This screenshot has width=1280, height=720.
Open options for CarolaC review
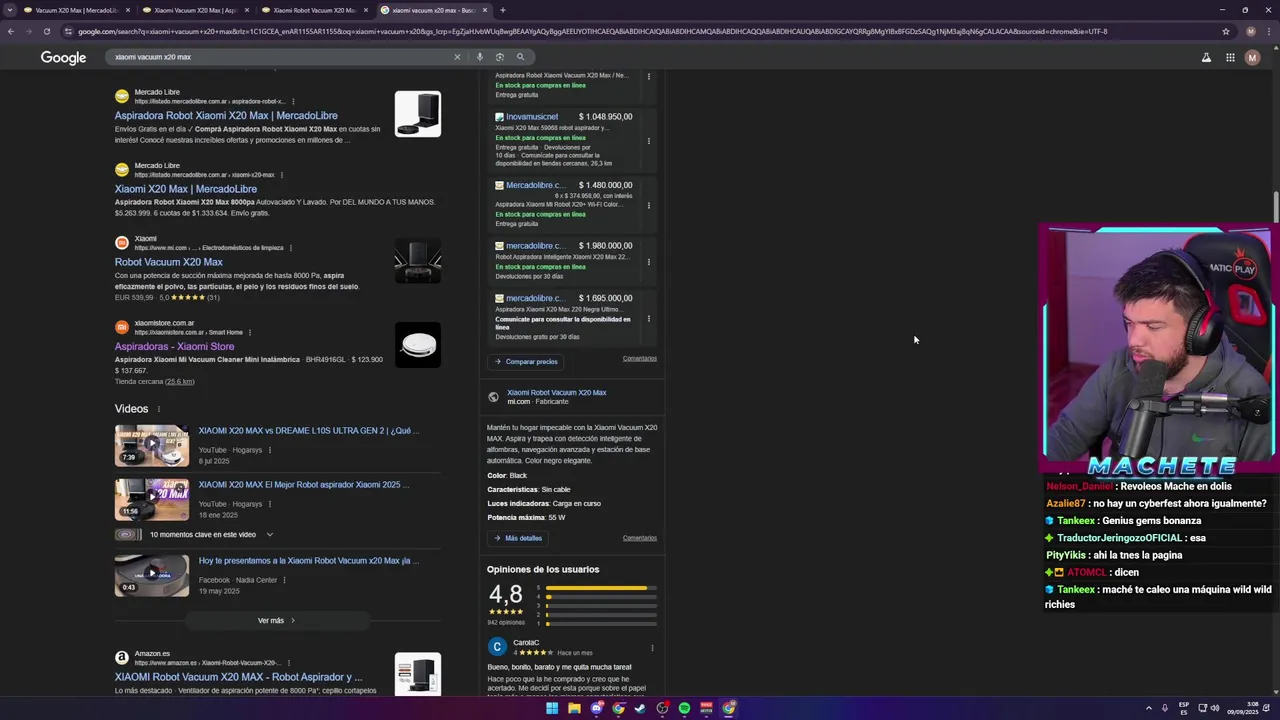coord(652,648)
